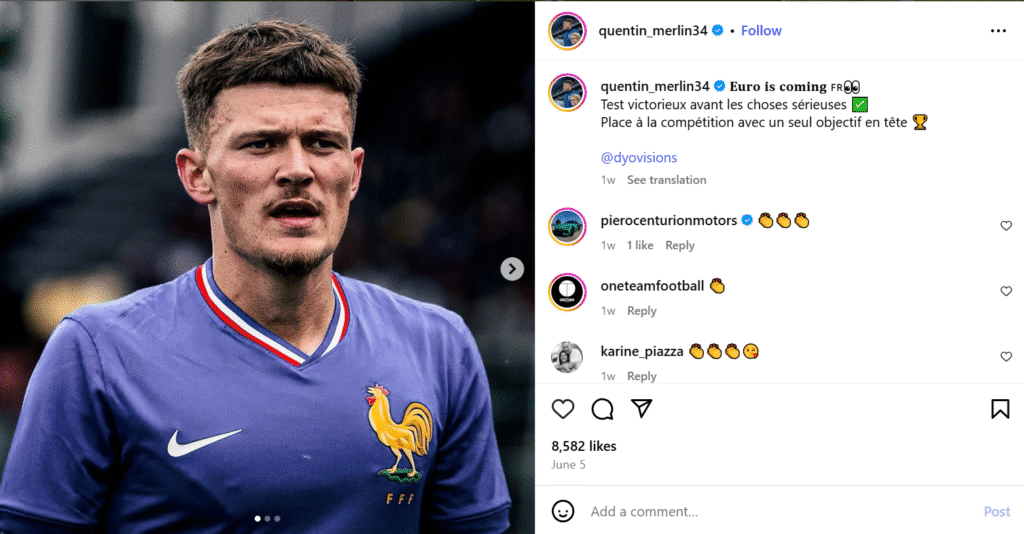This screenshot has width=1024, height=534.
Task: Reply to pierocenturionmotors comment
Action: click(680, 246)
